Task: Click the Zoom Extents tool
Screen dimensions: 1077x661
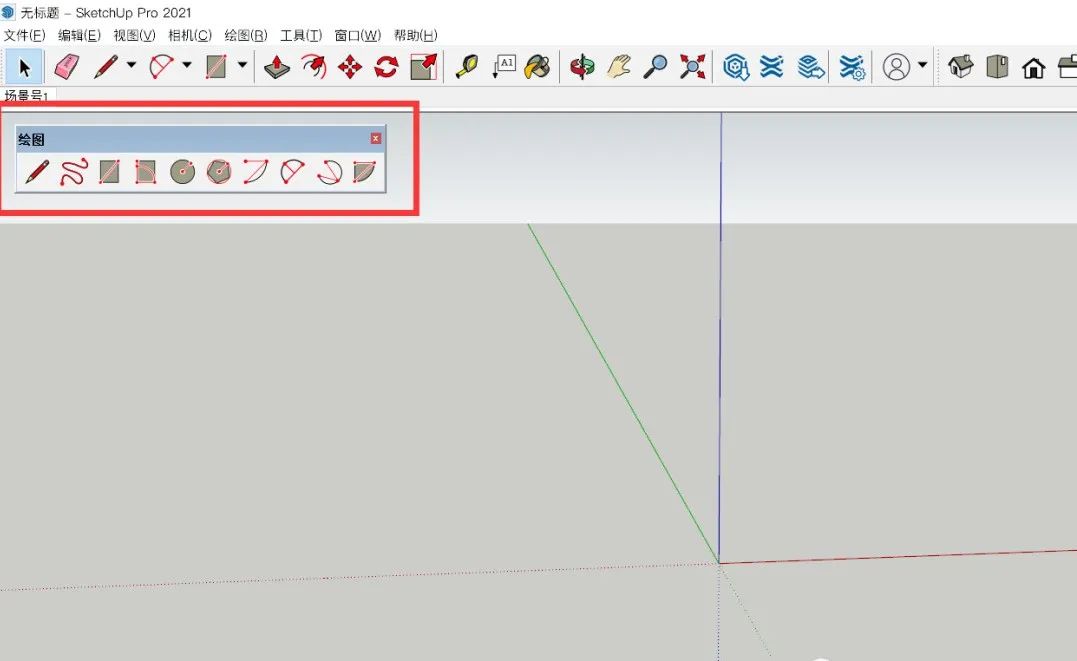Action: pyautogui.click(x=692, y=67)
